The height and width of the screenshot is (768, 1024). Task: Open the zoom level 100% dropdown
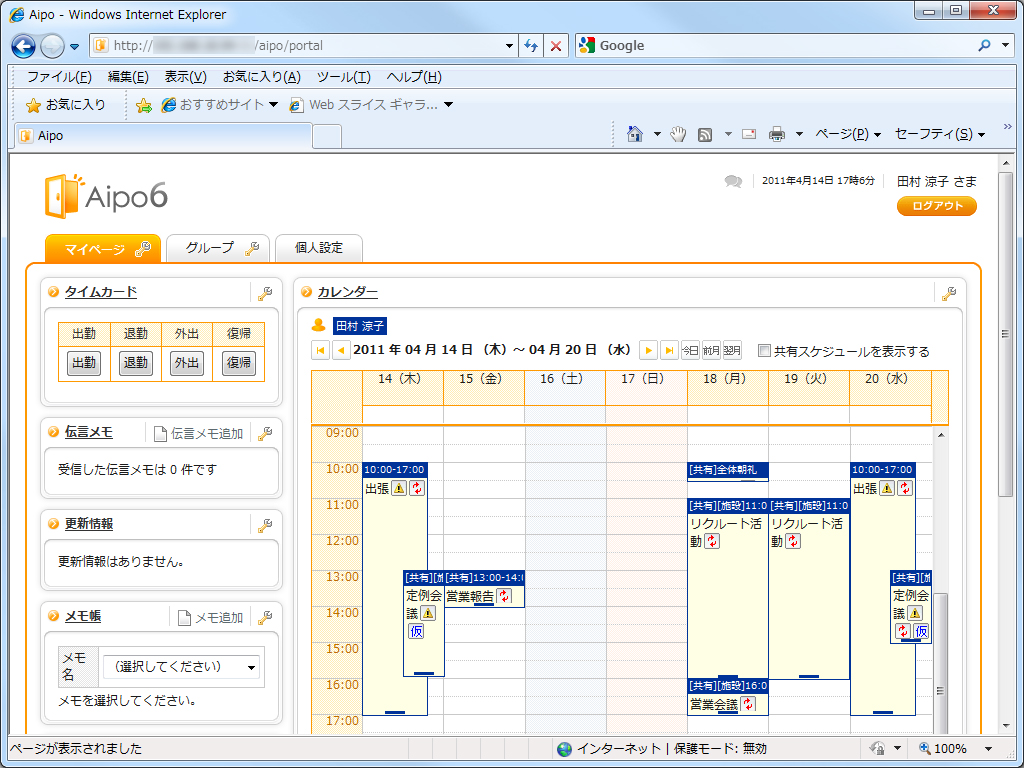click(989, 748)
